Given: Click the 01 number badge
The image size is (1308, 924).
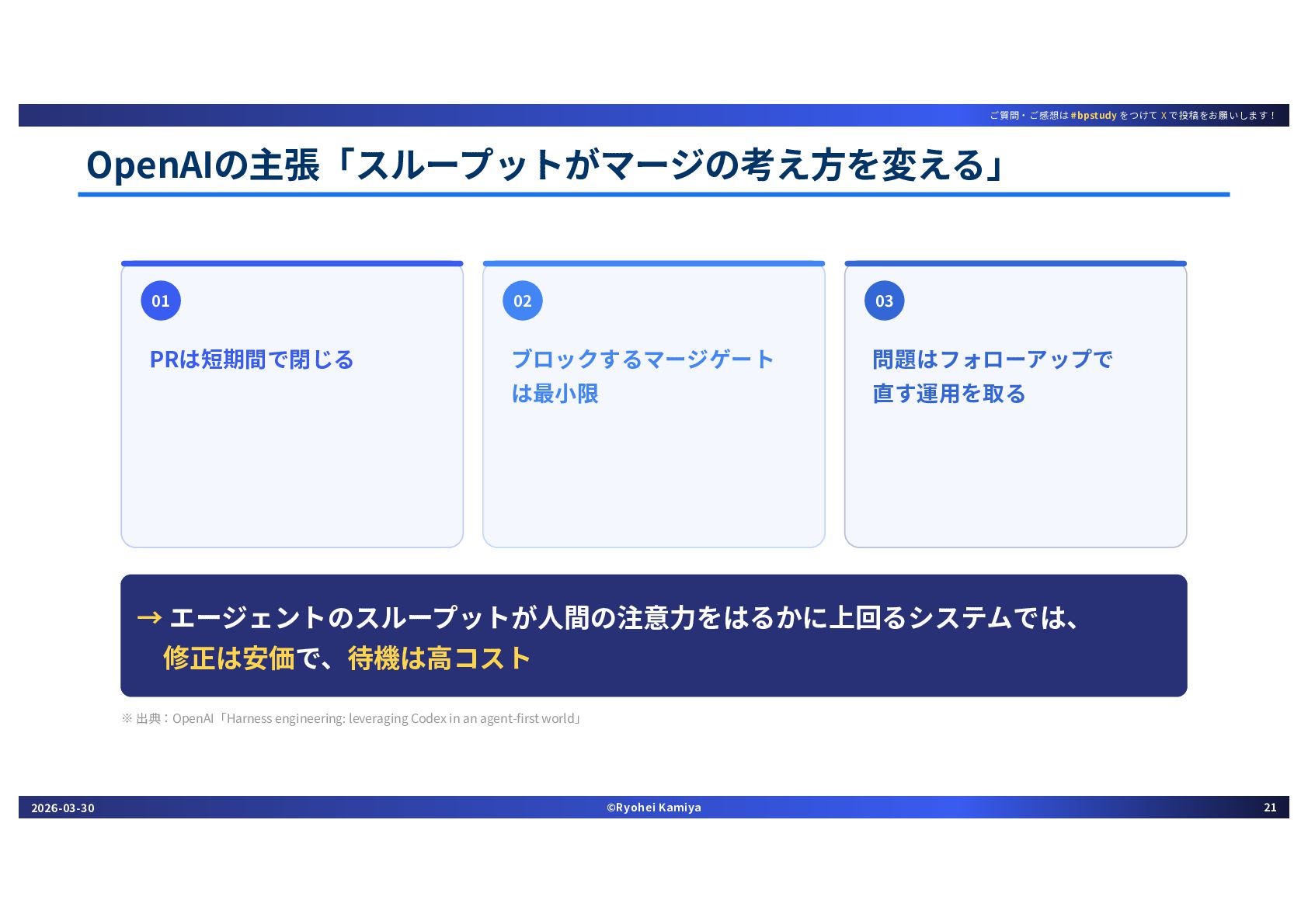Looking at the screenshot, I should pos(161,300).
